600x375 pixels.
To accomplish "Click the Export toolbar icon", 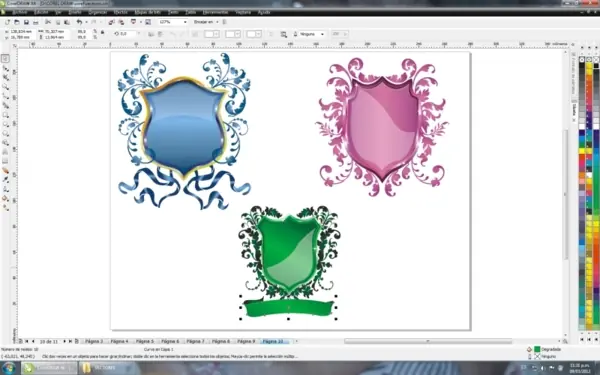I will [121, 22].
